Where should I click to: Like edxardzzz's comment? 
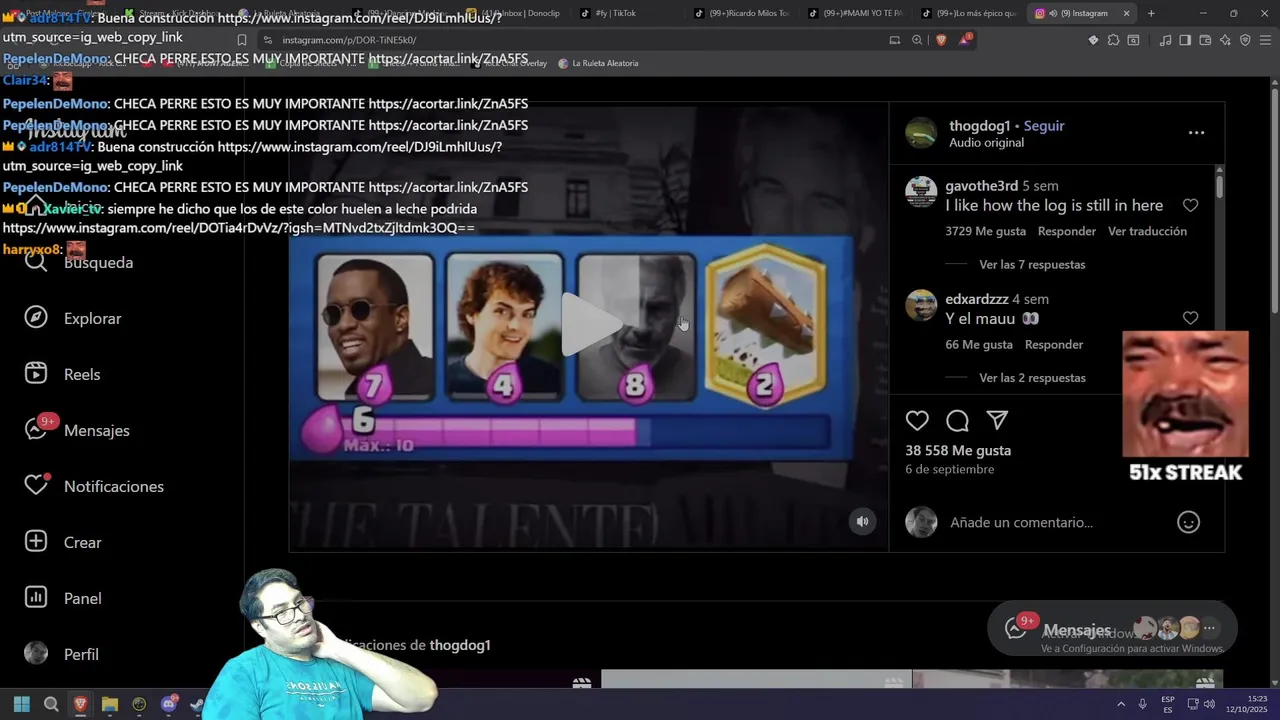(1190, 318)
